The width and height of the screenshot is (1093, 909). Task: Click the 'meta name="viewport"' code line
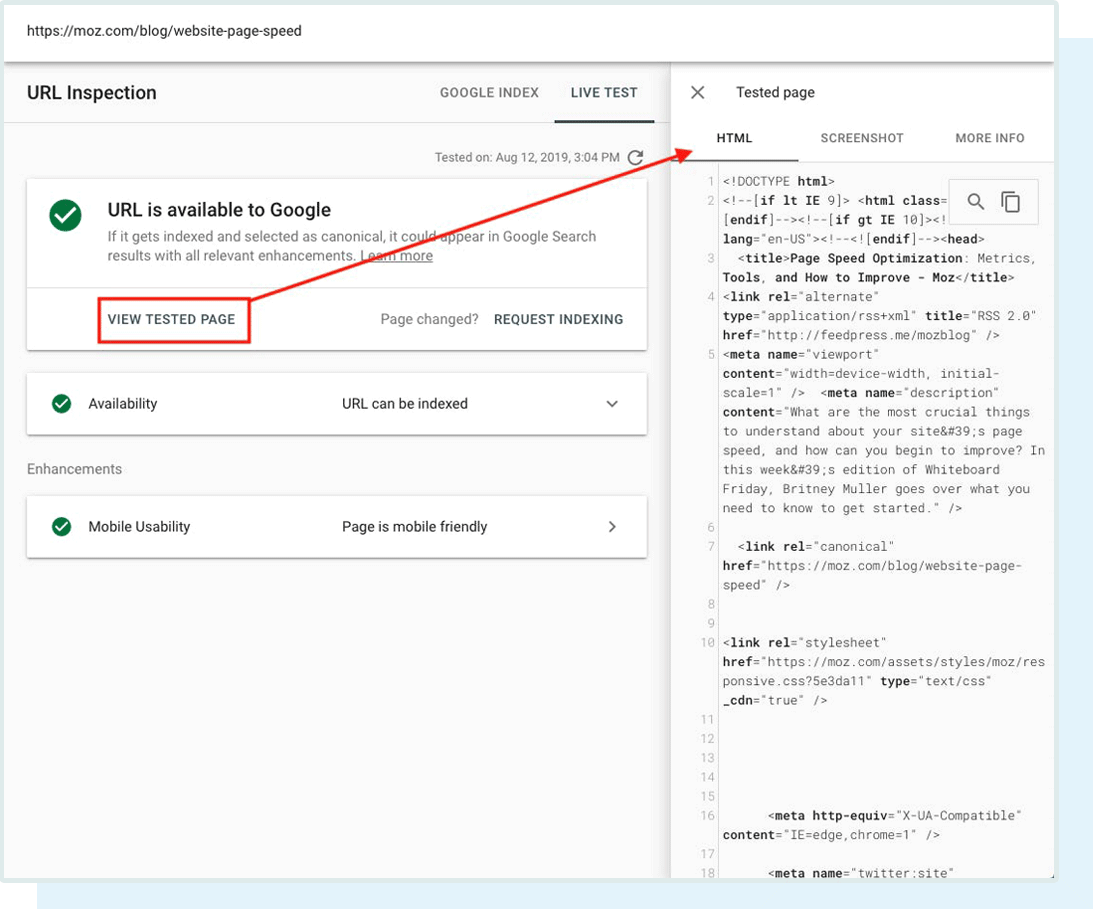[800, 354]
